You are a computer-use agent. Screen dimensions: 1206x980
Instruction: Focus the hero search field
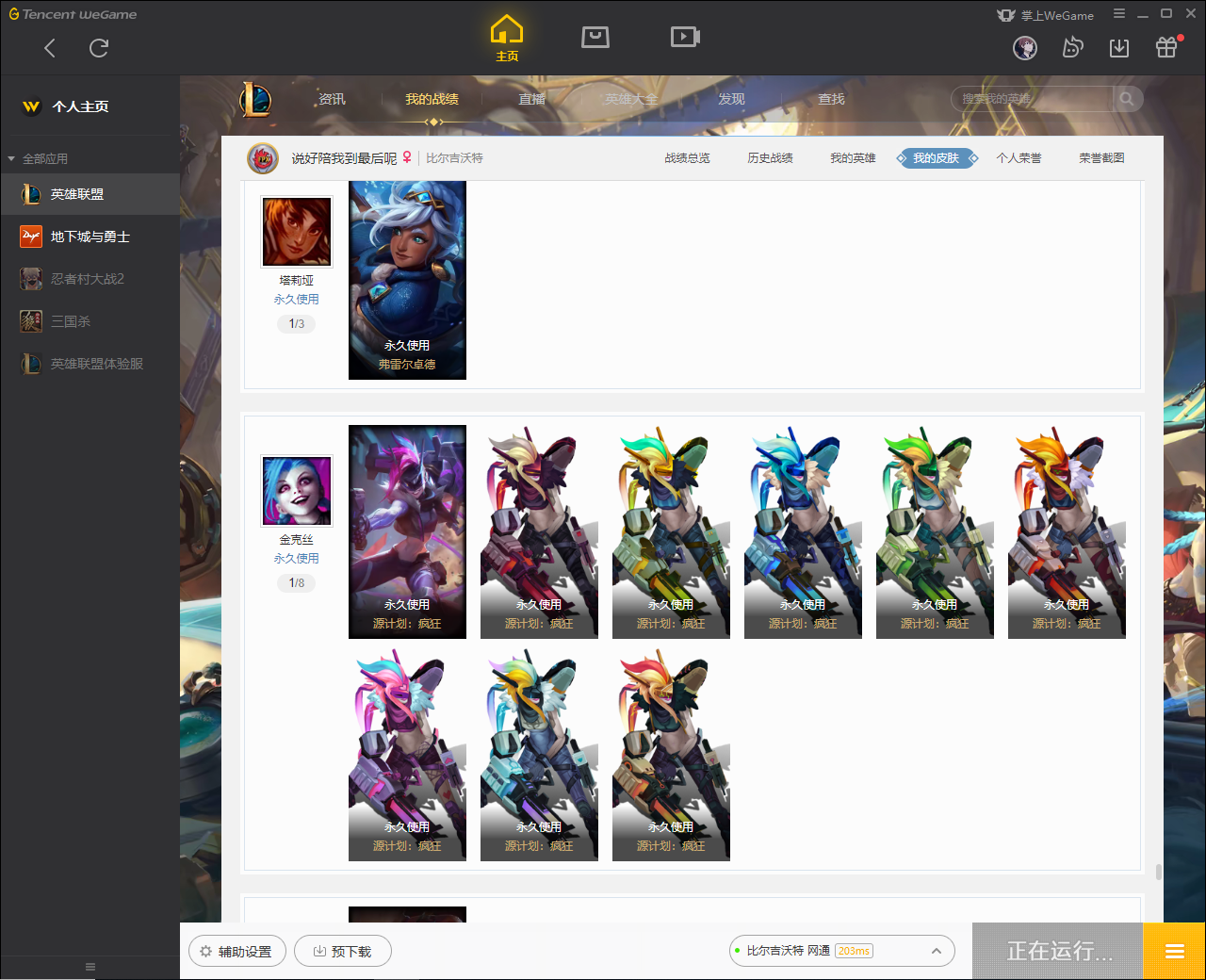click(x=1033, y=99)
